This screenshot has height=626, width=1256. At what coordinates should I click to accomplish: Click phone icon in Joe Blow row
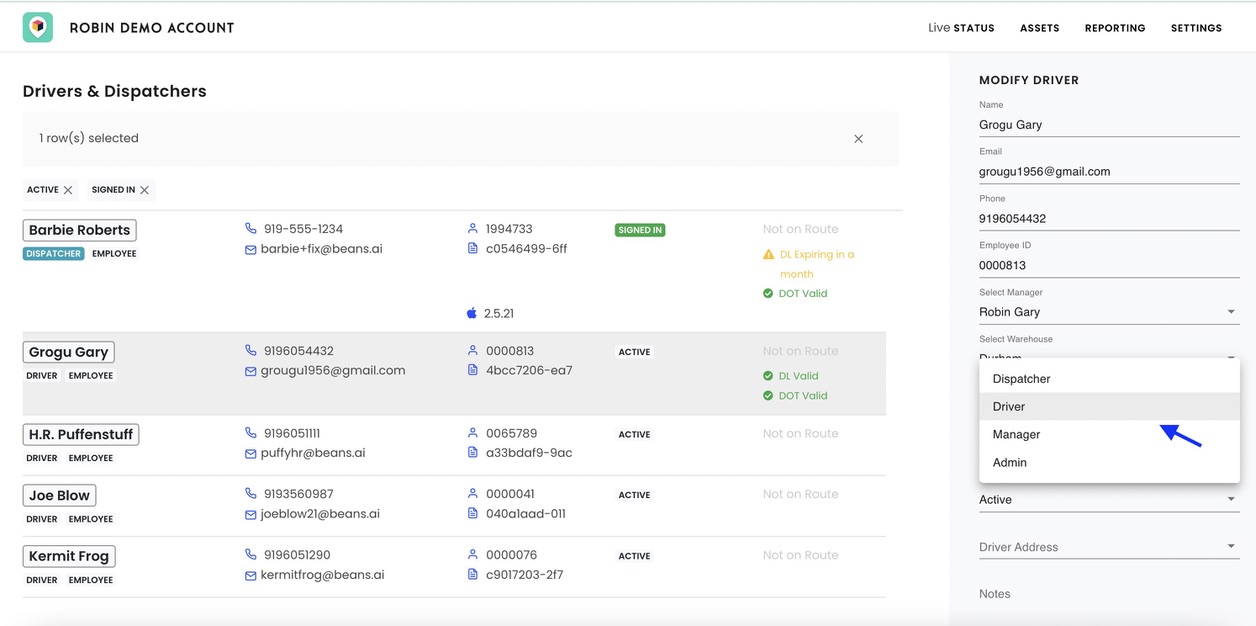251,494
